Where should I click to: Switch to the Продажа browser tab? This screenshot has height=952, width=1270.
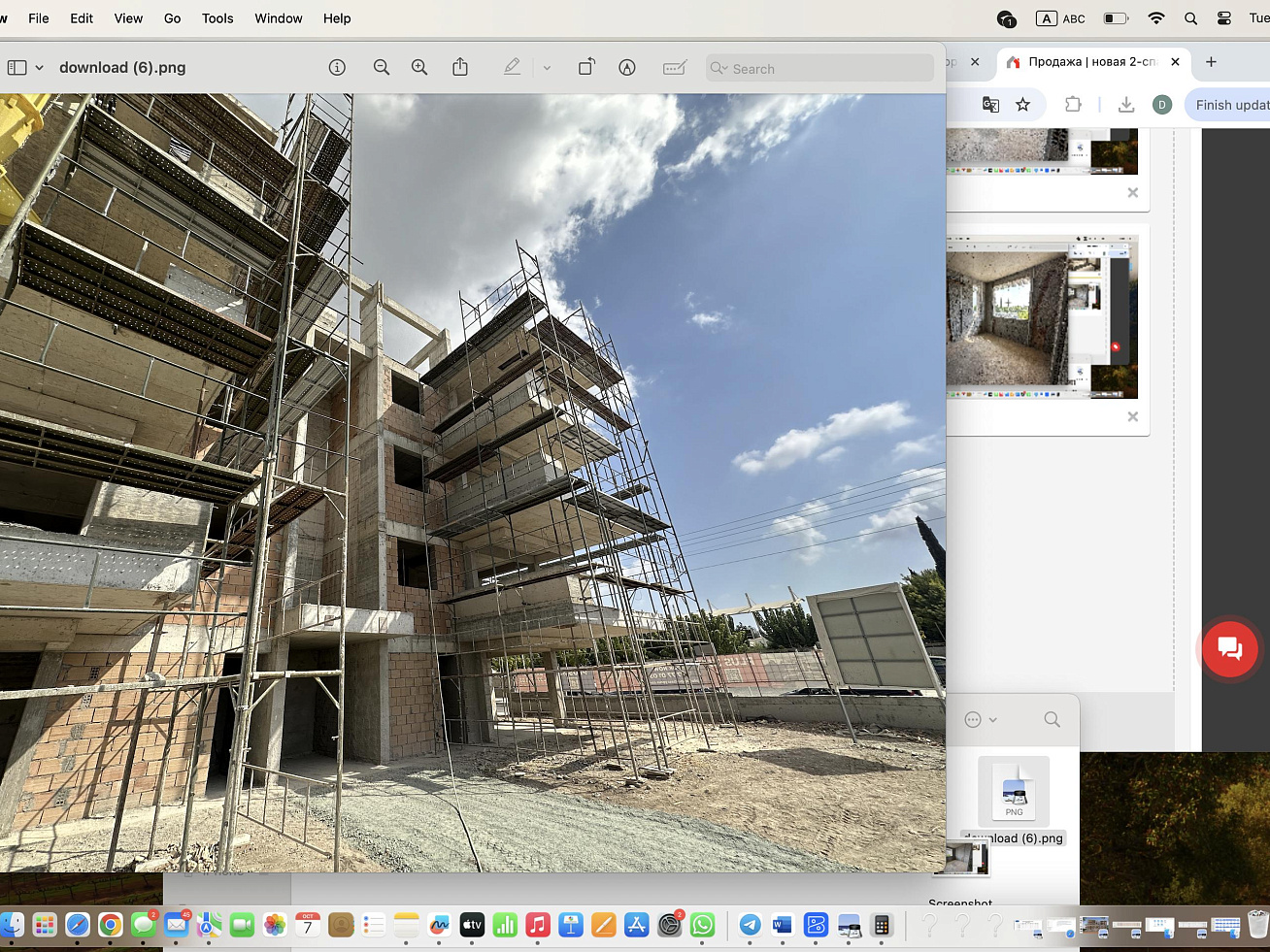click(1091, 62)
